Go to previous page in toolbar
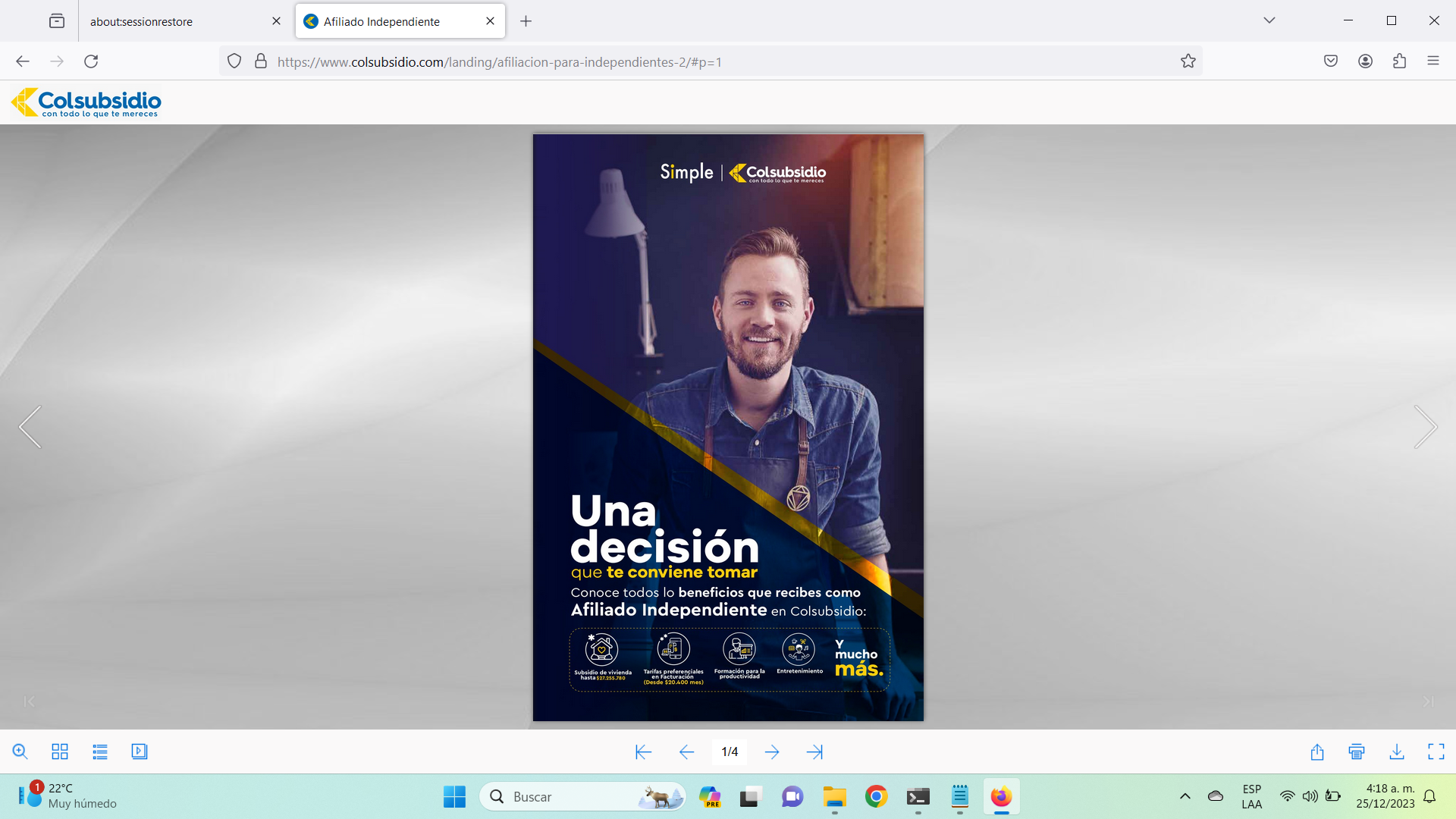 [686, 752]
